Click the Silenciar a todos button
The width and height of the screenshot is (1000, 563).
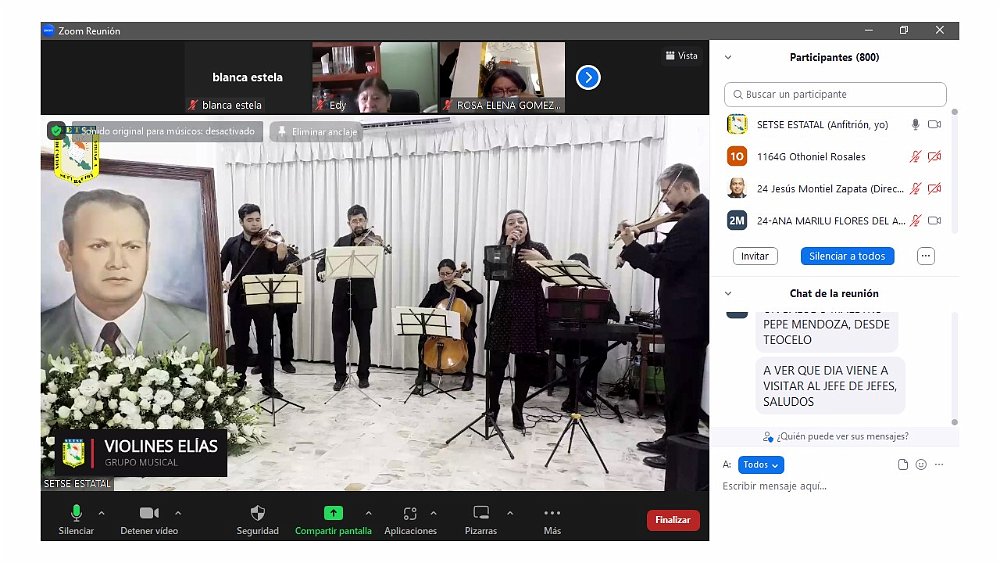[x=847, y=256]
